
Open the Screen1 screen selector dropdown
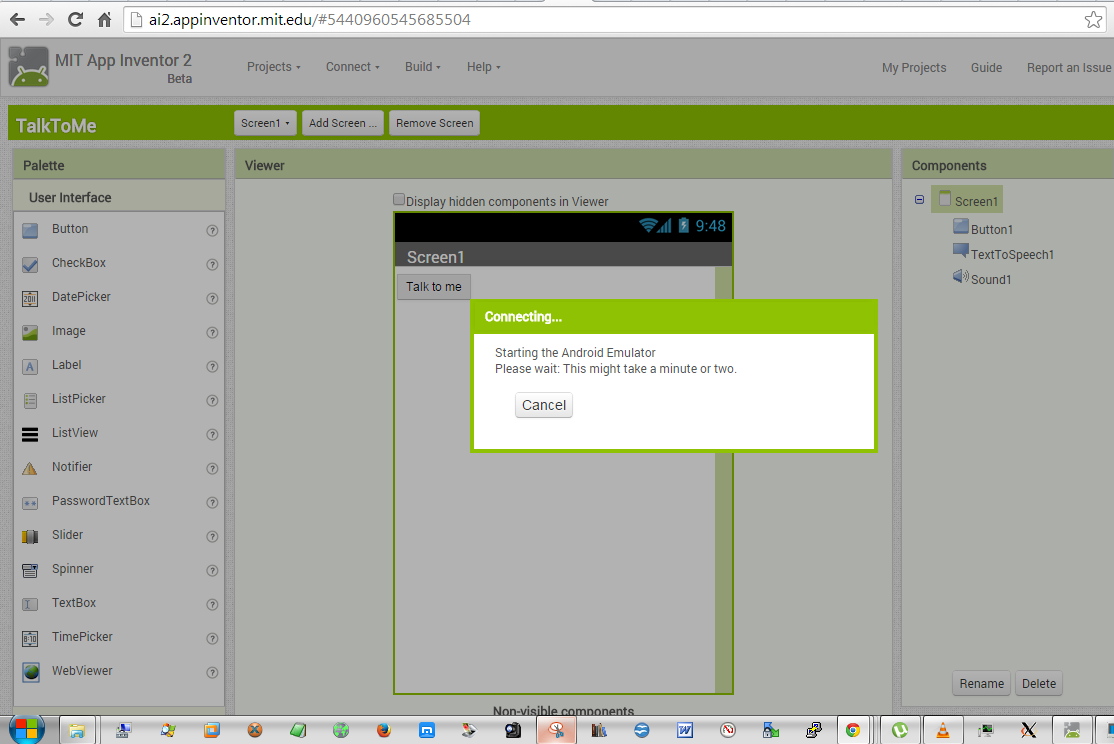coord(265,123)
